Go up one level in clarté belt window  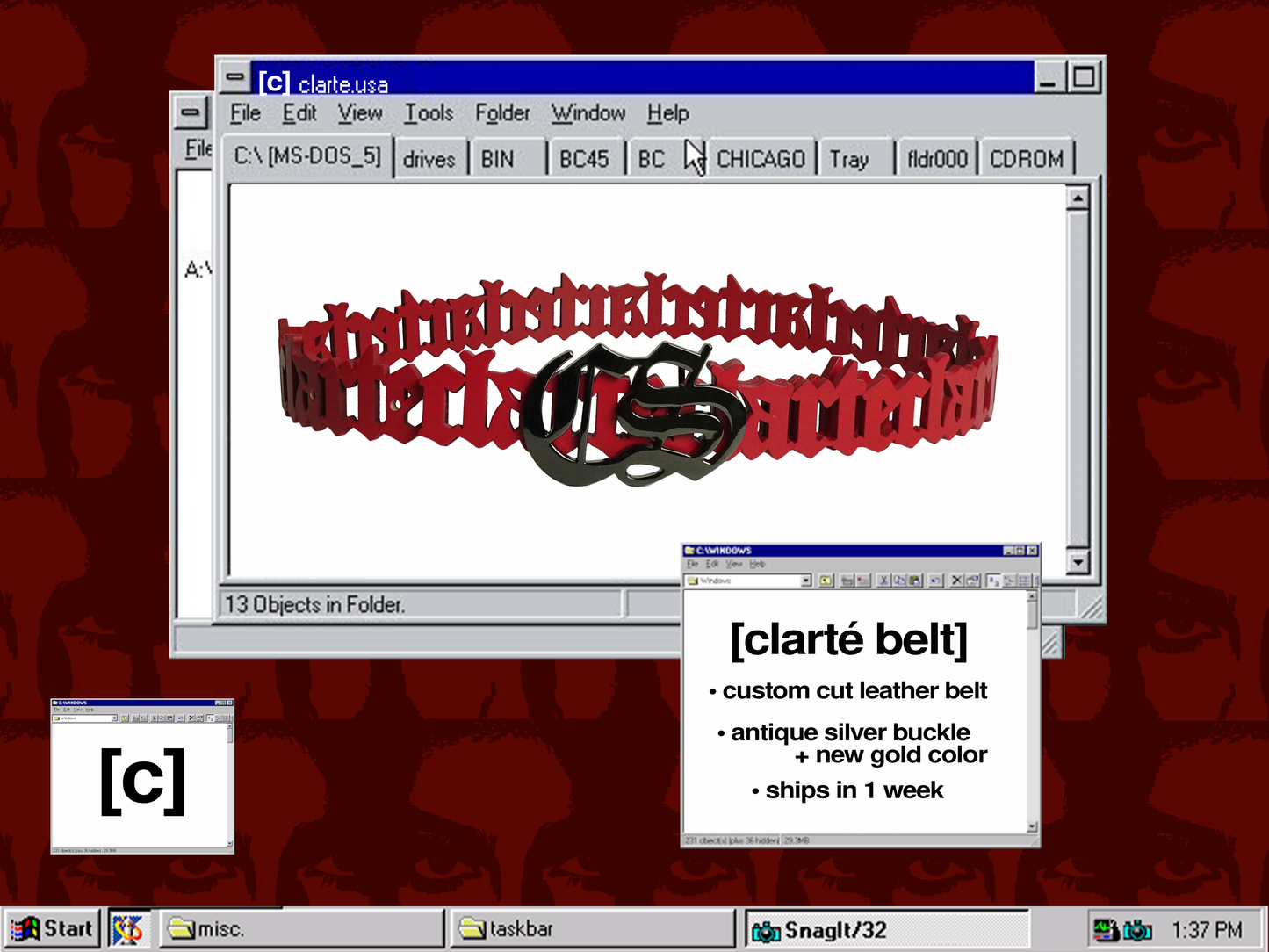click(x=826, y=581)
